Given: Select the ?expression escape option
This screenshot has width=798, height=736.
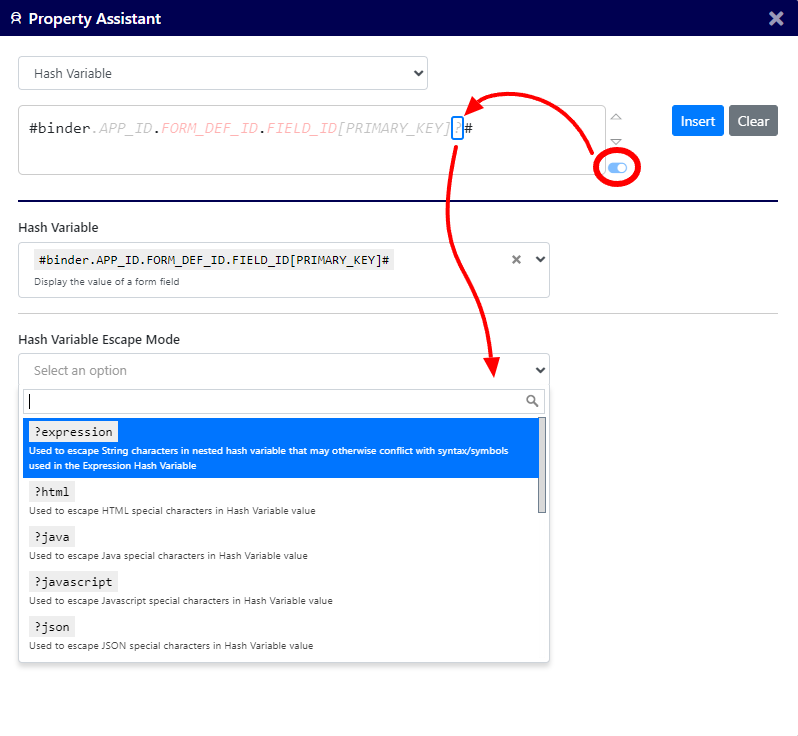Looking at the screenshot, I should pos(280,448).
